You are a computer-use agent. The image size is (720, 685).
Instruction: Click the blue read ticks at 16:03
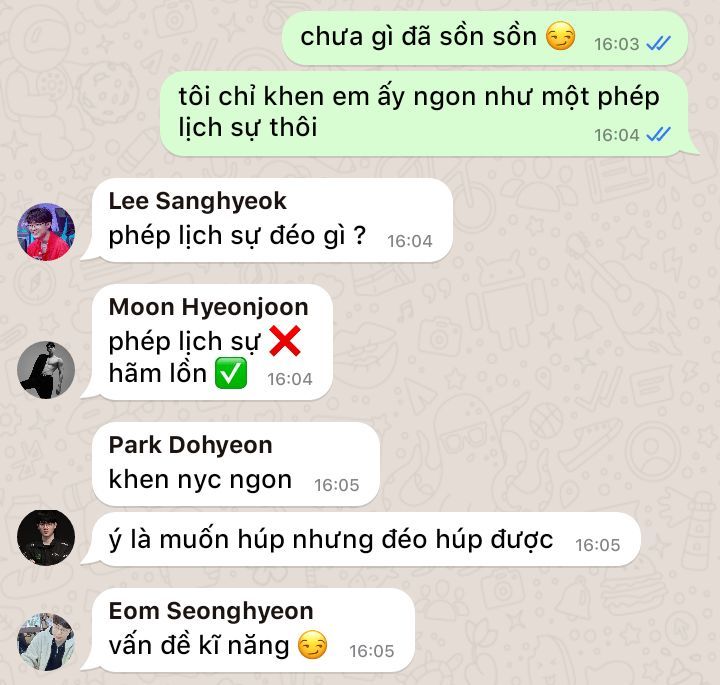658,44
